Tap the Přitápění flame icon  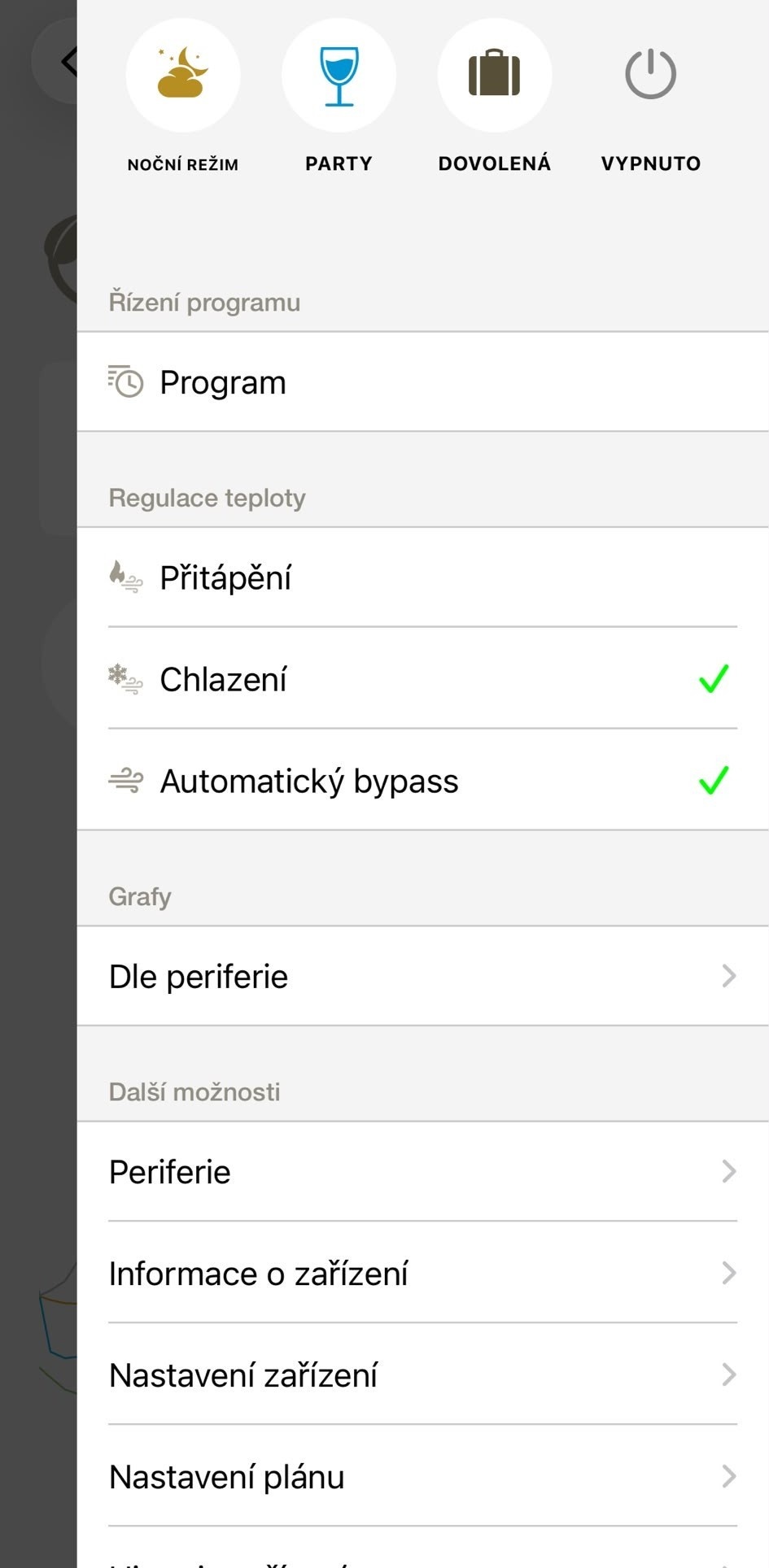tap(125, 577)
